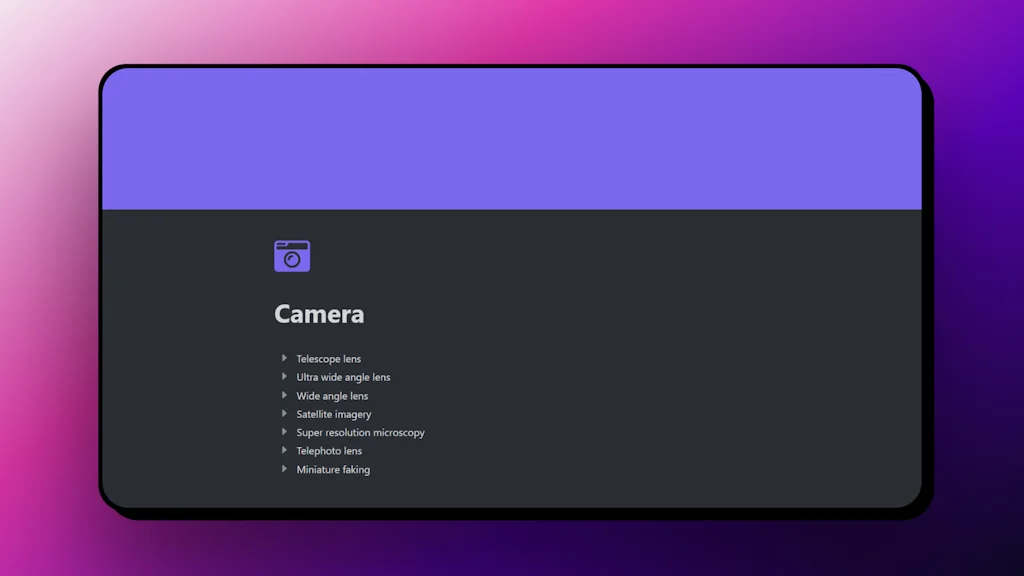The image size is (1024, 576).
Task: Select the Wide angle lens entry text
Action: [332, 396]
